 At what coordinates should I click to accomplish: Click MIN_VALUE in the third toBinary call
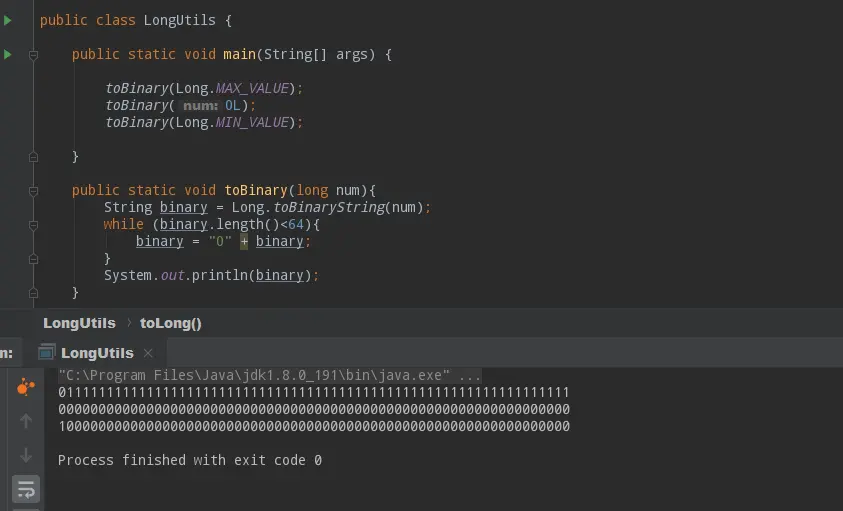[252, 122]
